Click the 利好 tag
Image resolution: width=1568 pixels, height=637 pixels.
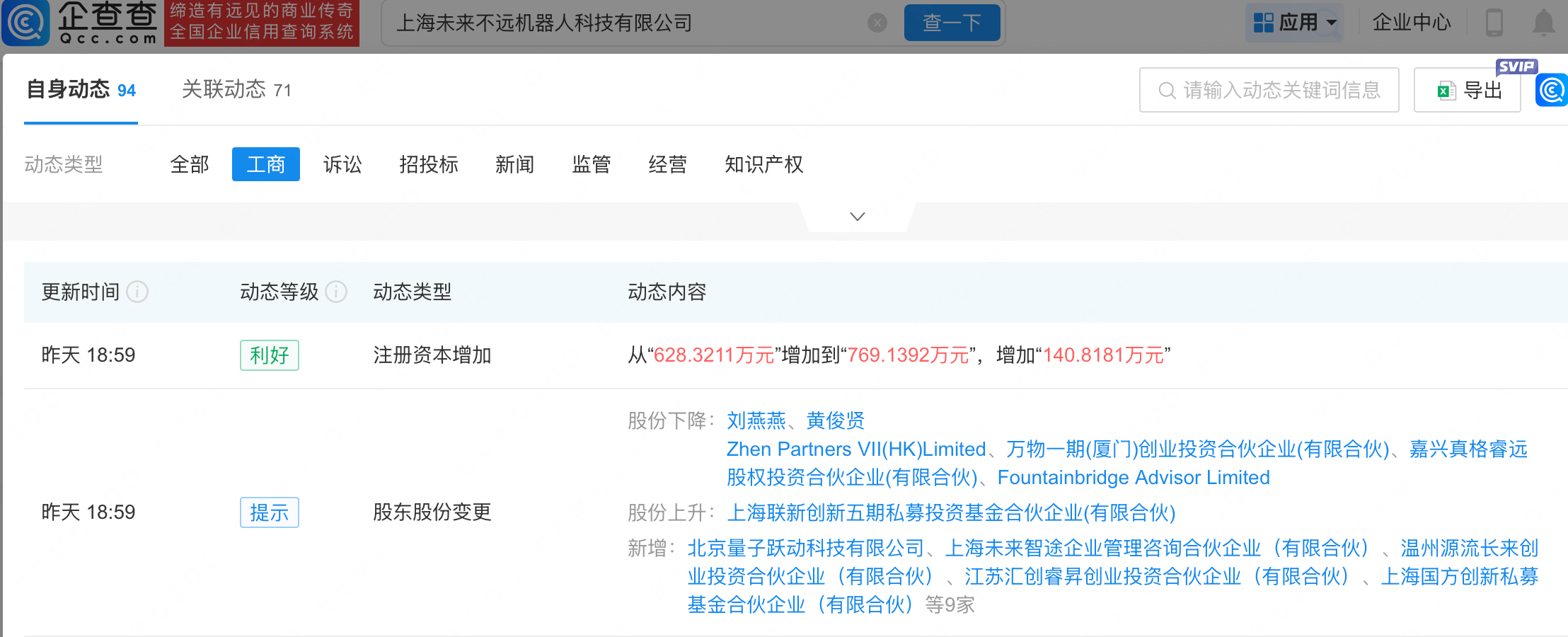270,355
